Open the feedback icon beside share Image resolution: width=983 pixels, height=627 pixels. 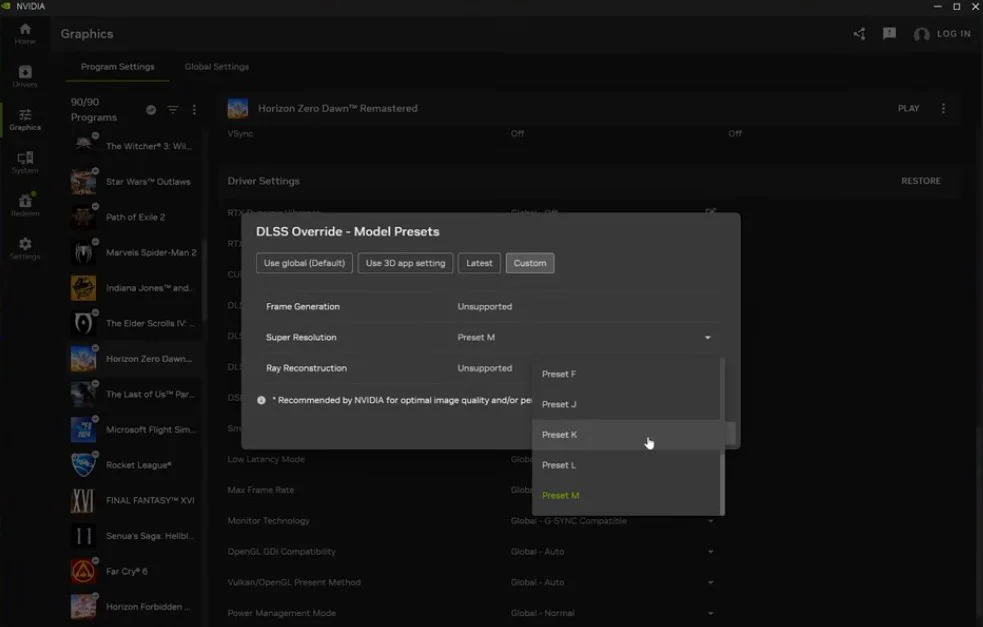889,34
